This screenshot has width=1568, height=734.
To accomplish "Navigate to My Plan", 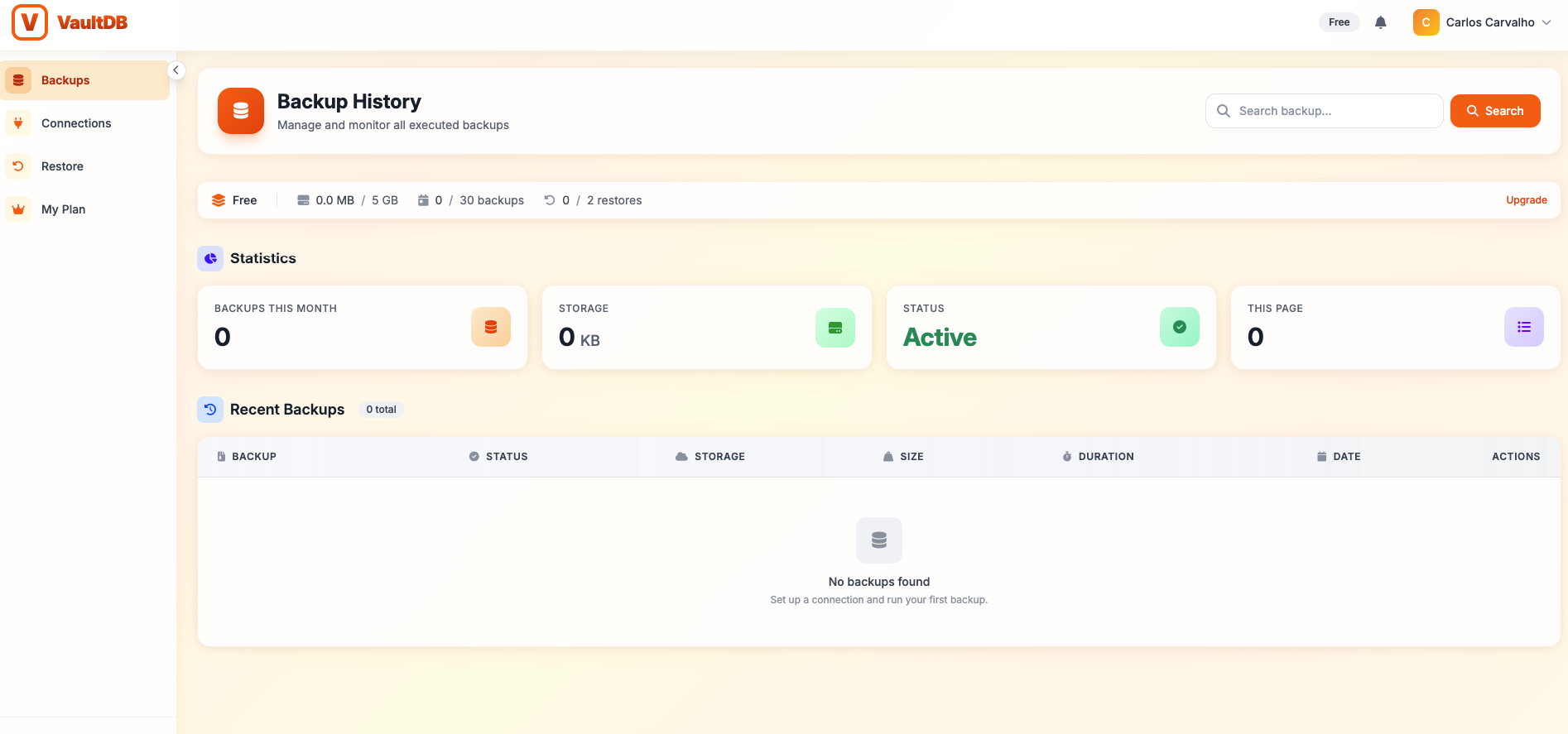I will [85, 209].
